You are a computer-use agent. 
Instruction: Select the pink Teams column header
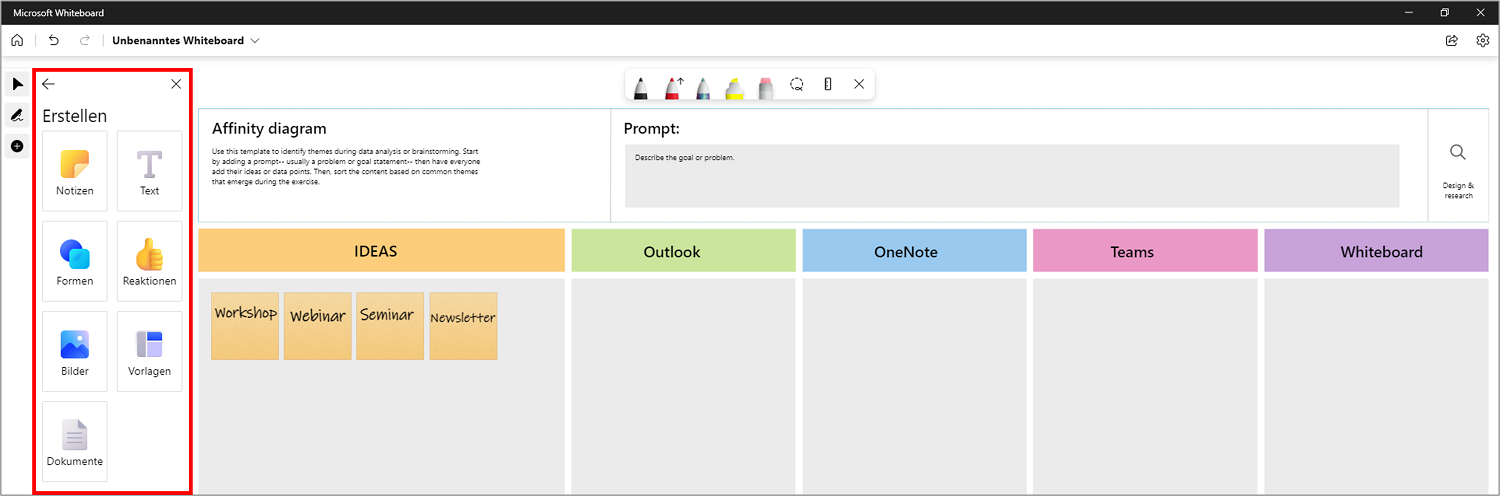point(1145,251)
